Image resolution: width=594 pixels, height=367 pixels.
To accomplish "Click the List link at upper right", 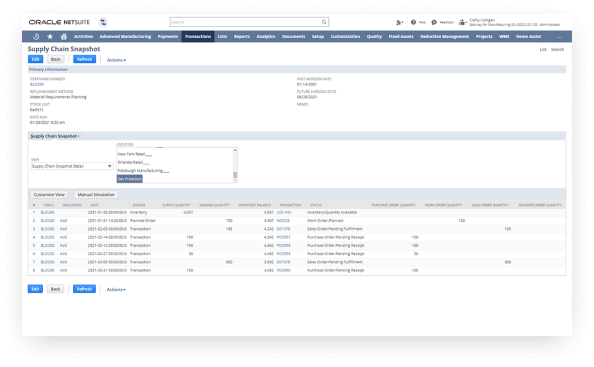I will point(543,50).
